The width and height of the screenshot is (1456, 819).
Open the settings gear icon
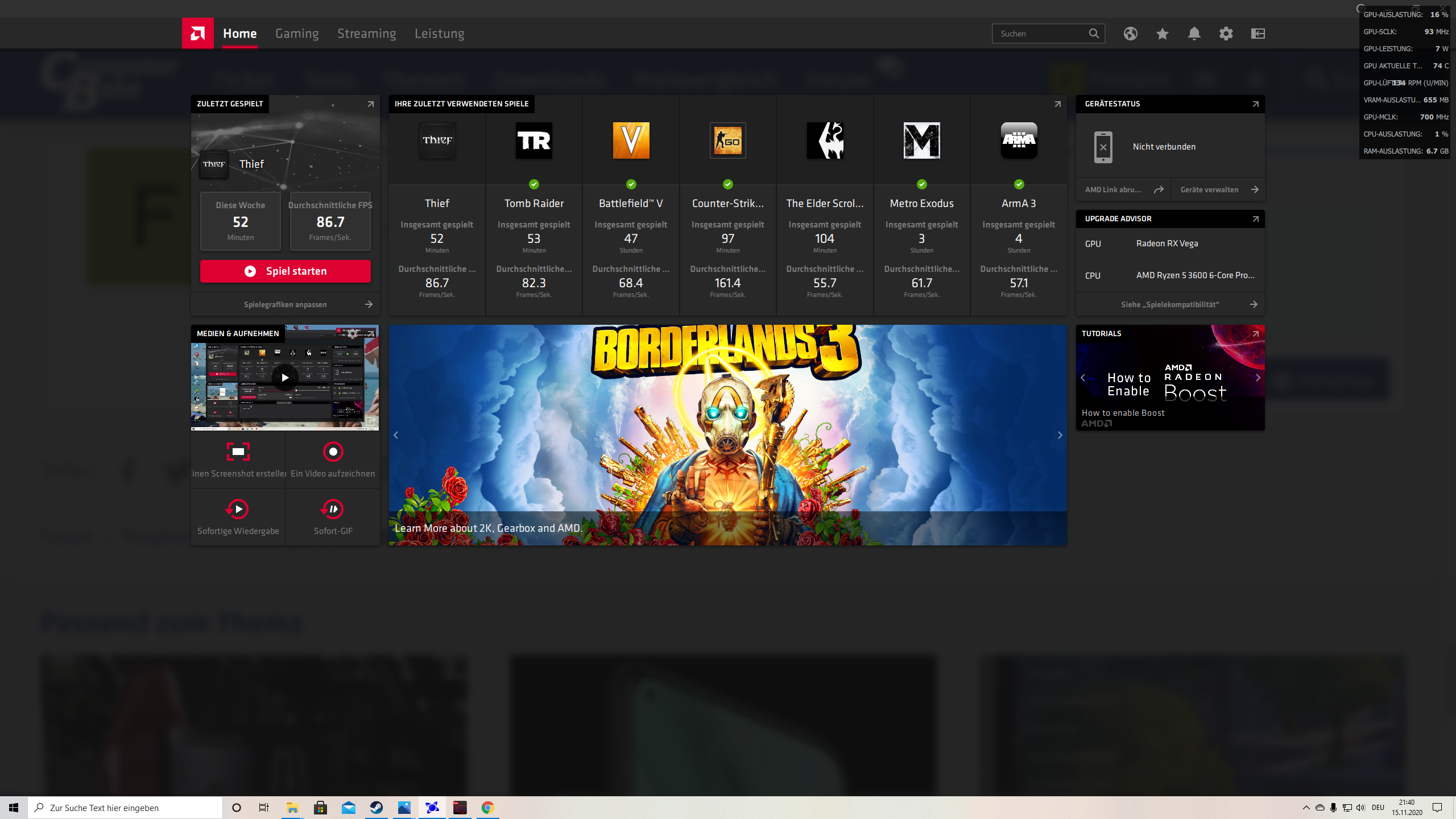pyautogui.click(x=1226, y=34)
